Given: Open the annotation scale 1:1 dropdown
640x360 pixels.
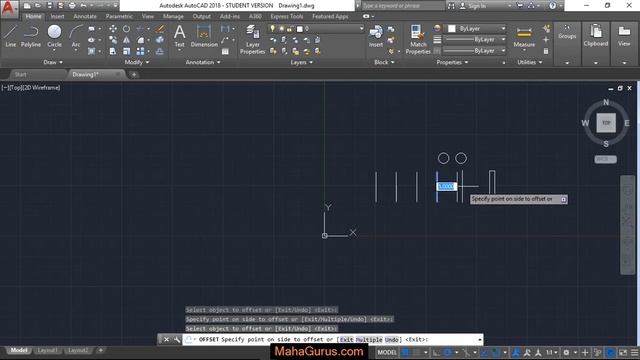Looking at the screenshot, I should tap(552, 352).
